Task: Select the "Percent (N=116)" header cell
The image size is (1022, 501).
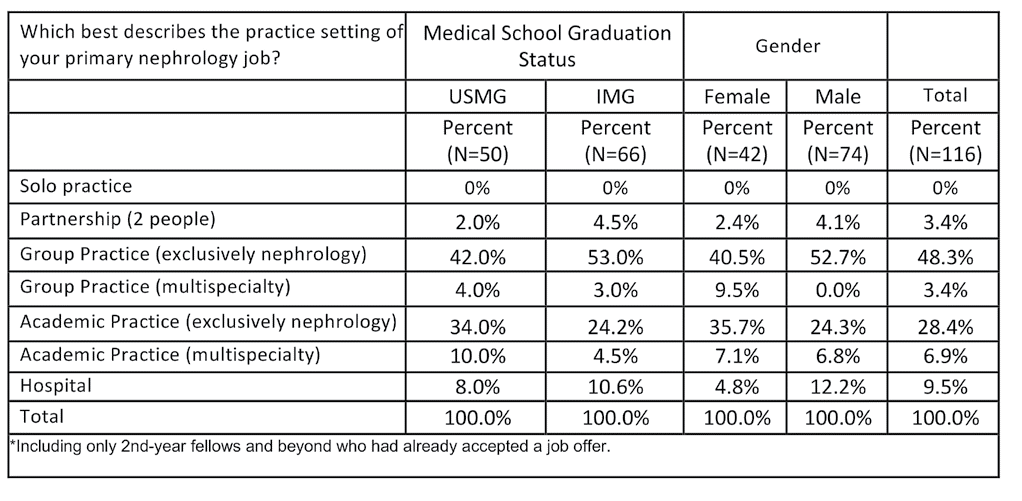Action: tap(945, 141)
